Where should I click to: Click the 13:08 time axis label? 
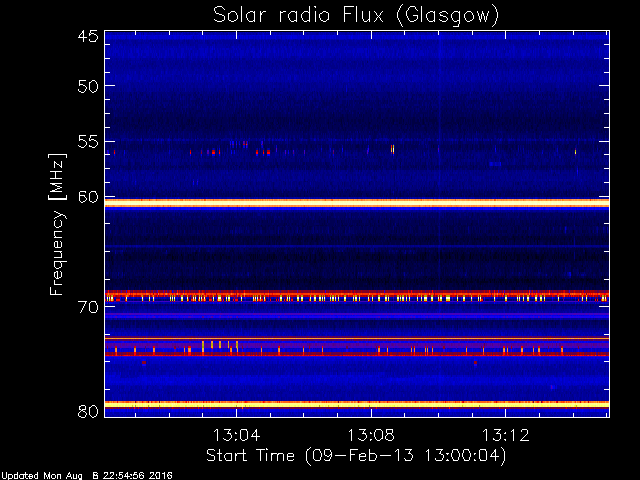pos(371,435)
